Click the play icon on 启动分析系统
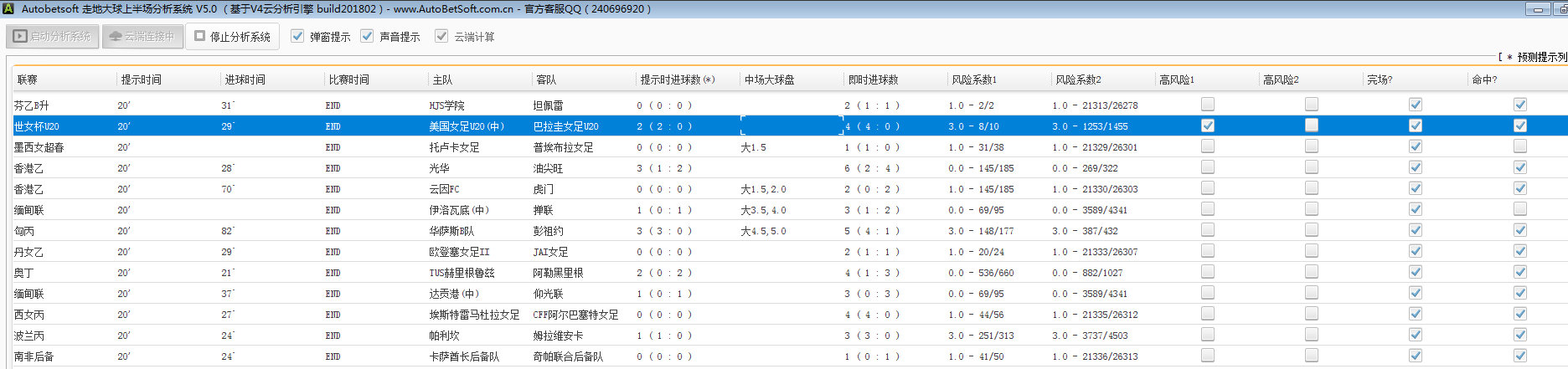The width and height of the screenshot is (1568, 369). click(x=20, y=37)
